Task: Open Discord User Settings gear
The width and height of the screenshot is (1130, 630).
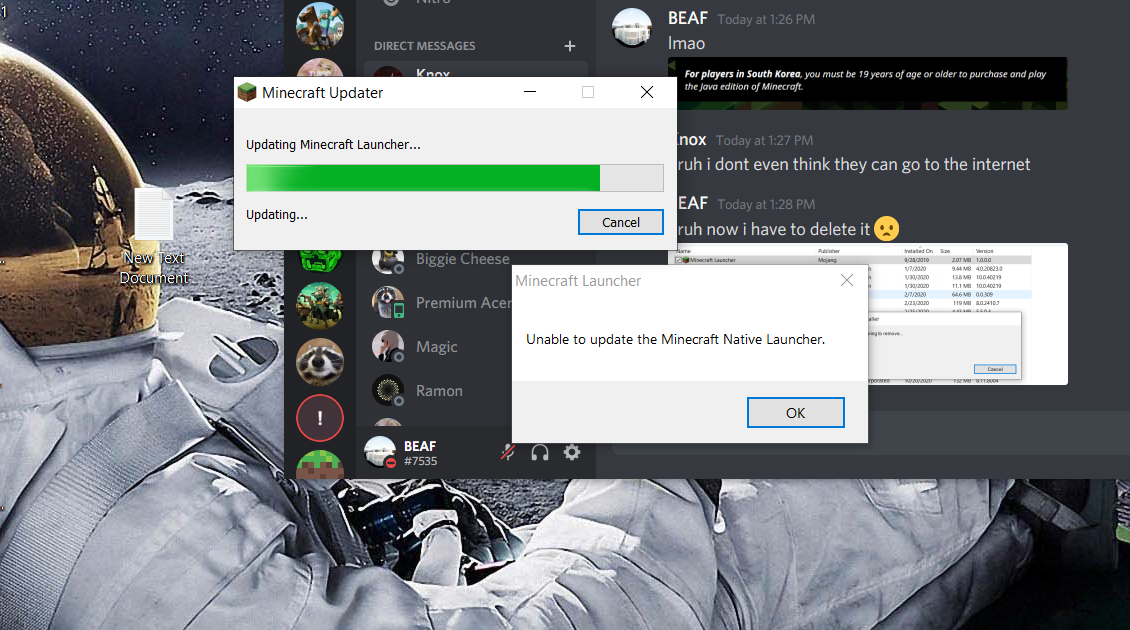Action: click(x=571, y=452)
